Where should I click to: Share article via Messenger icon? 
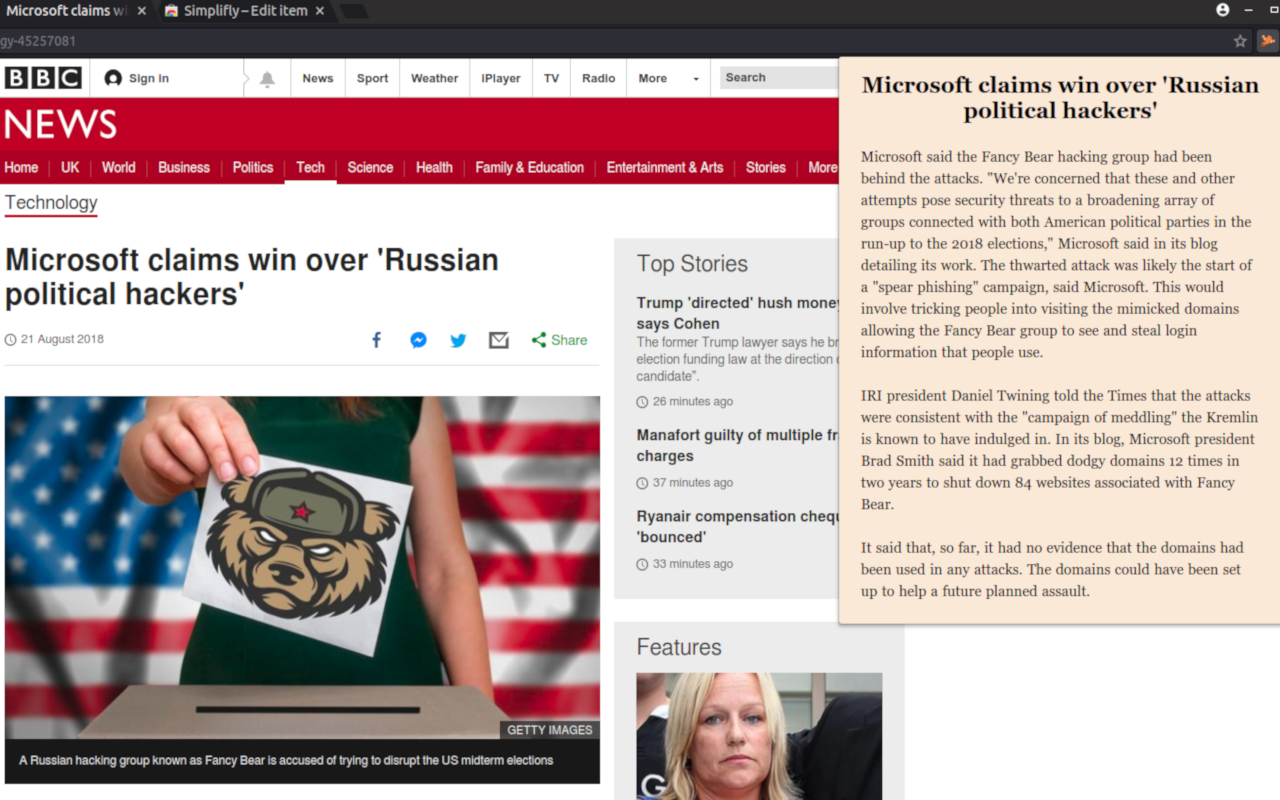pyautogui.click(x=418, y=340)
